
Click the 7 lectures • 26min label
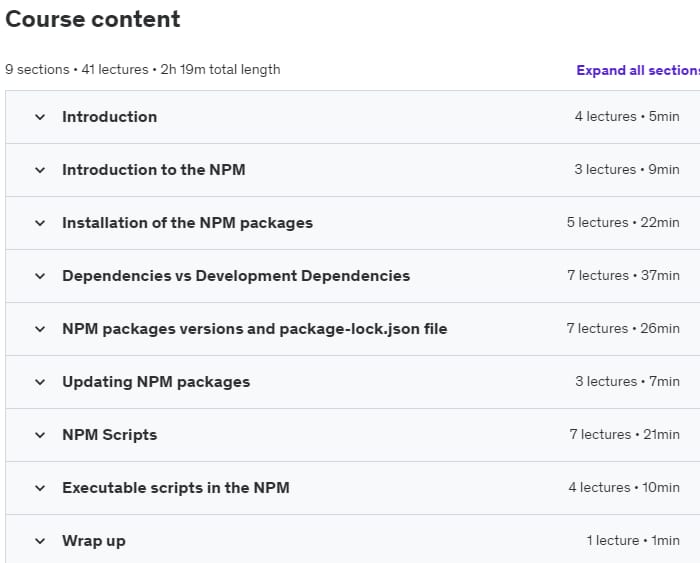pyautogui.click(x=623, y=329)
